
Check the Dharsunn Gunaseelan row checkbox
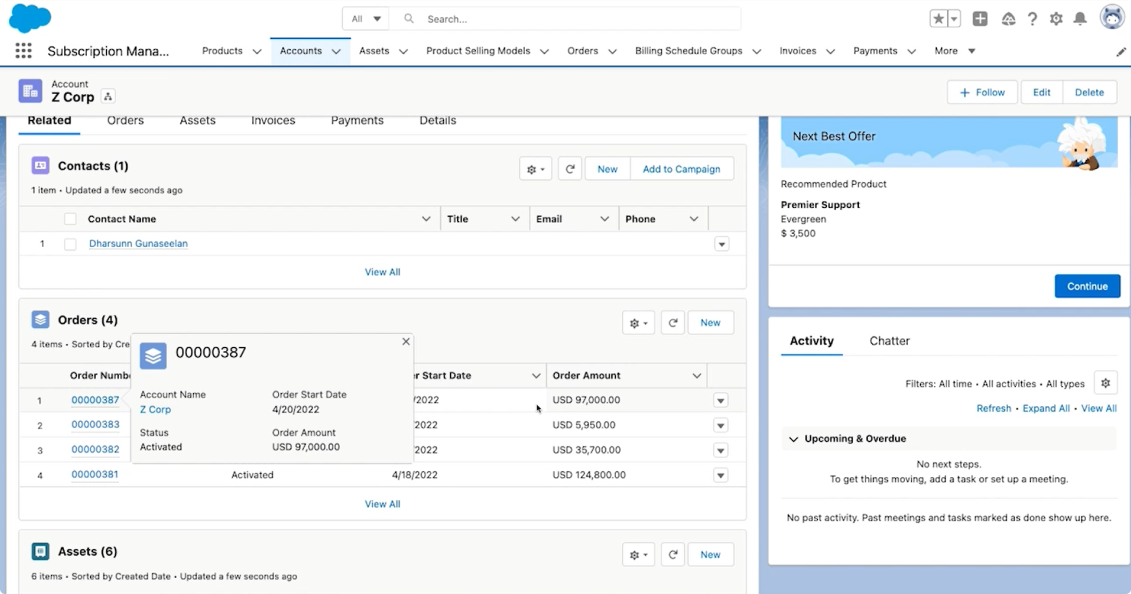70,244
